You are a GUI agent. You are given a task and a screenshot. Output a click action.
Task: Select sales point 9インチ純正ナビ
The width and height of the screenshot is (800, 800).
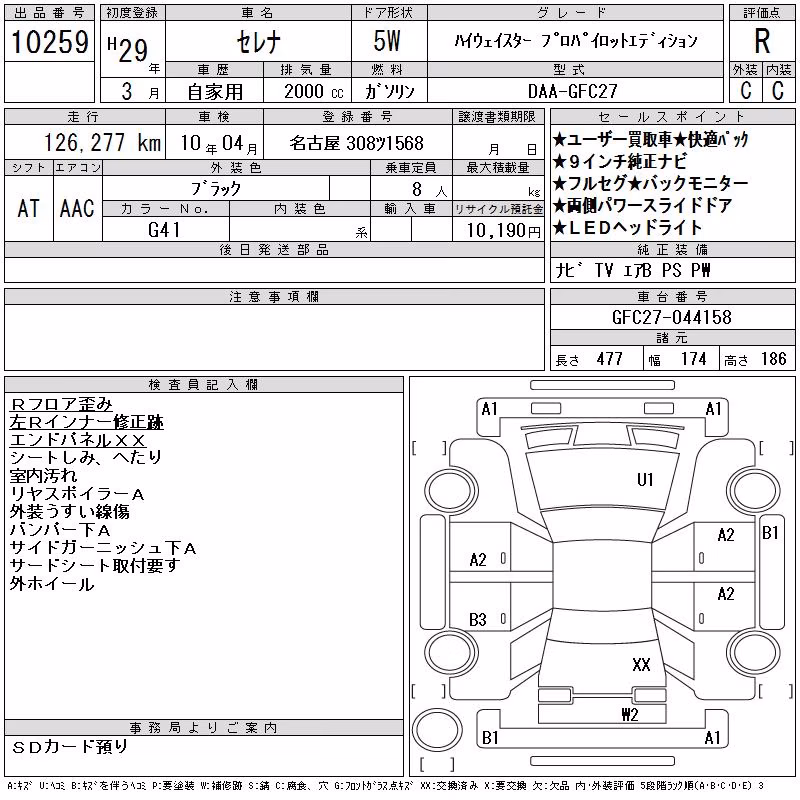coord(620,162)
